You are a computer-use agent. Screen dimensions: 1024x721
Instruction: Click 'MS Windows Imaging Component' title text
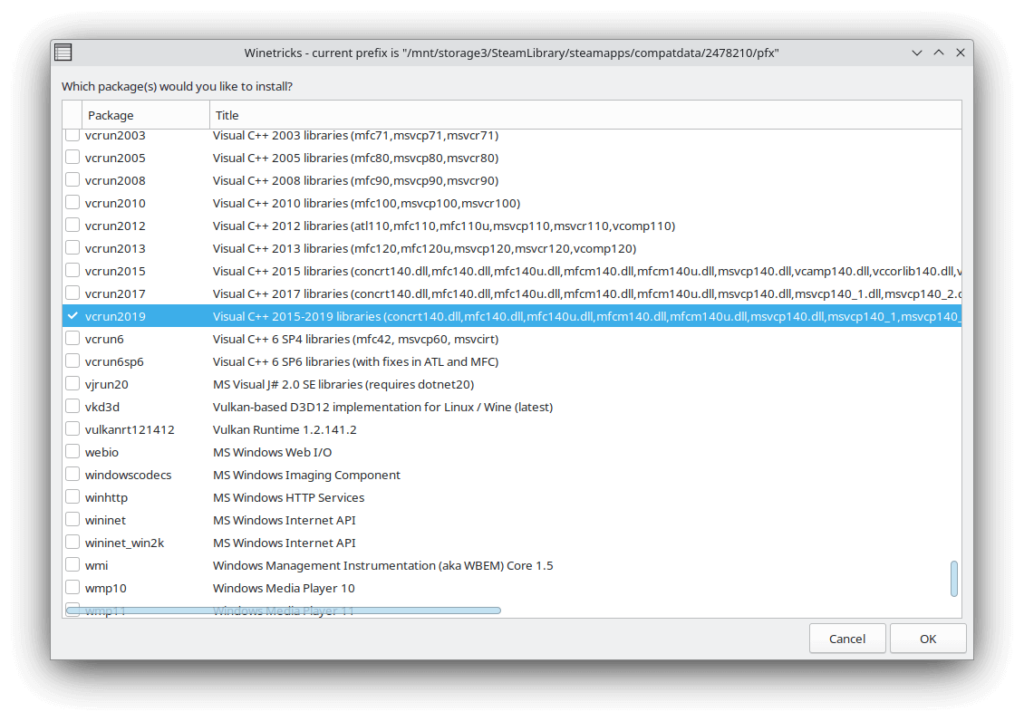pos(306,475)
